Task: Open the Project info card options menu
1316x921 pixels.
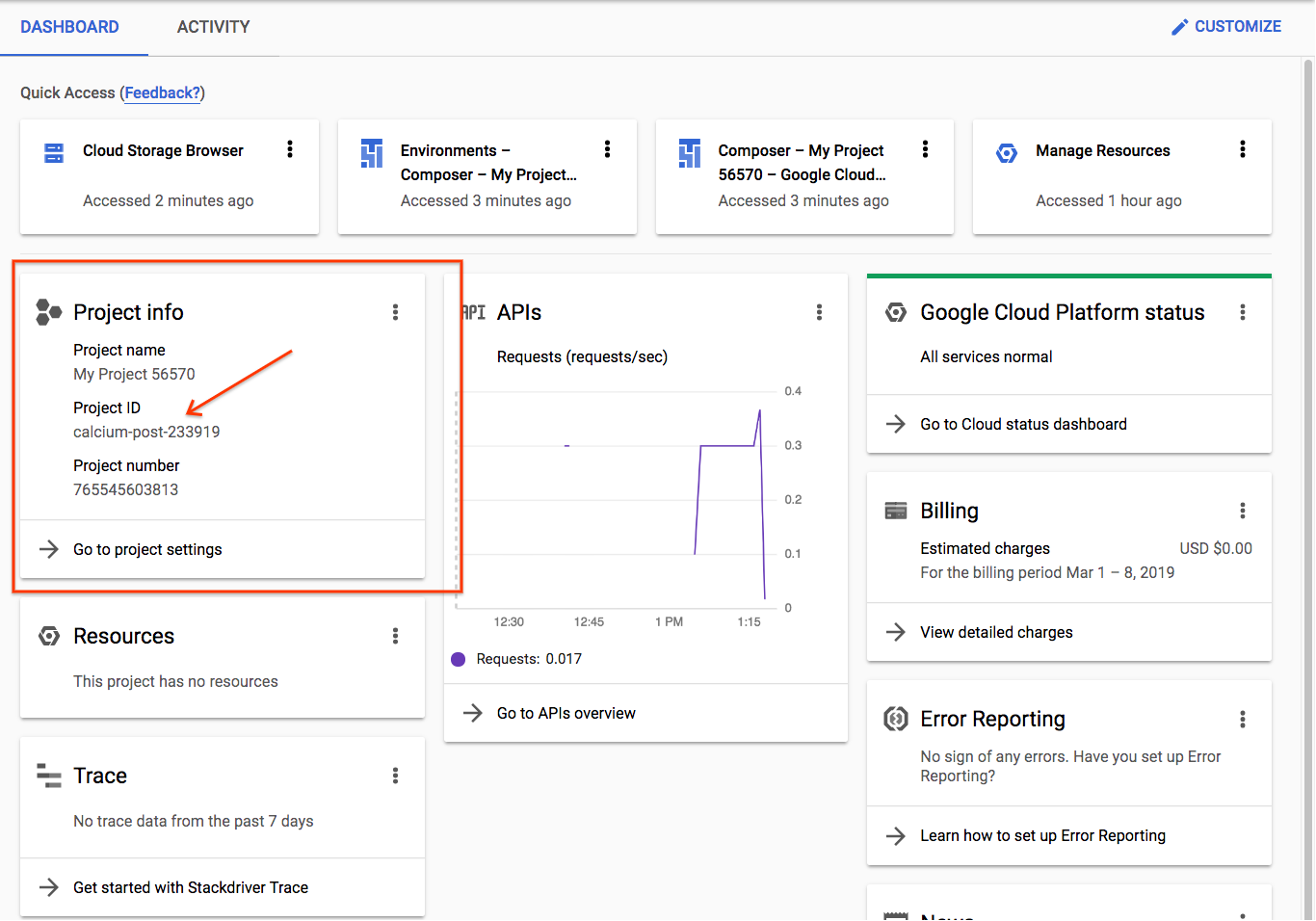Action: 395,312
